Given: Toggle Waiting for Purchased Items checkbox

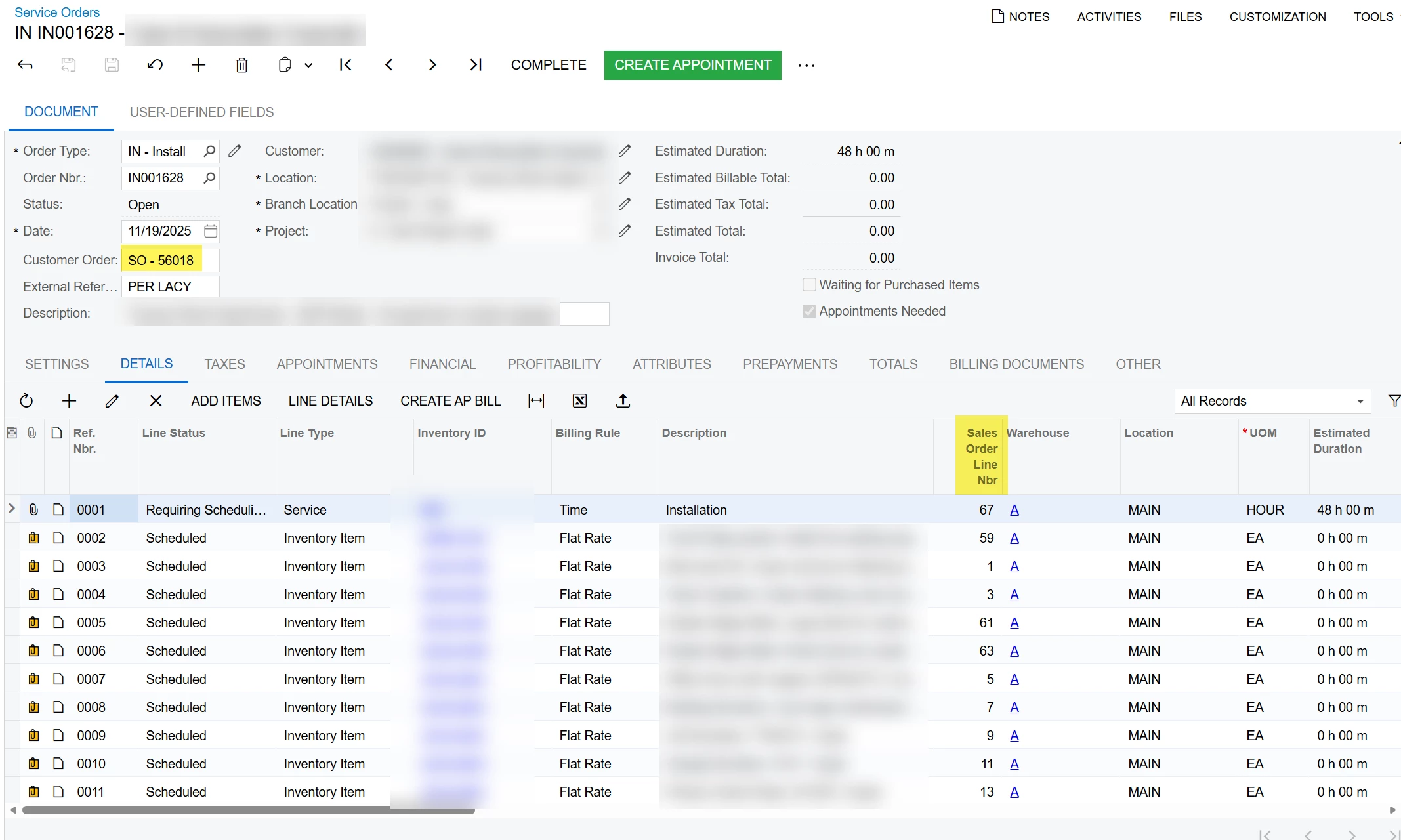Looking at the screenshot, I should point(809,285).
